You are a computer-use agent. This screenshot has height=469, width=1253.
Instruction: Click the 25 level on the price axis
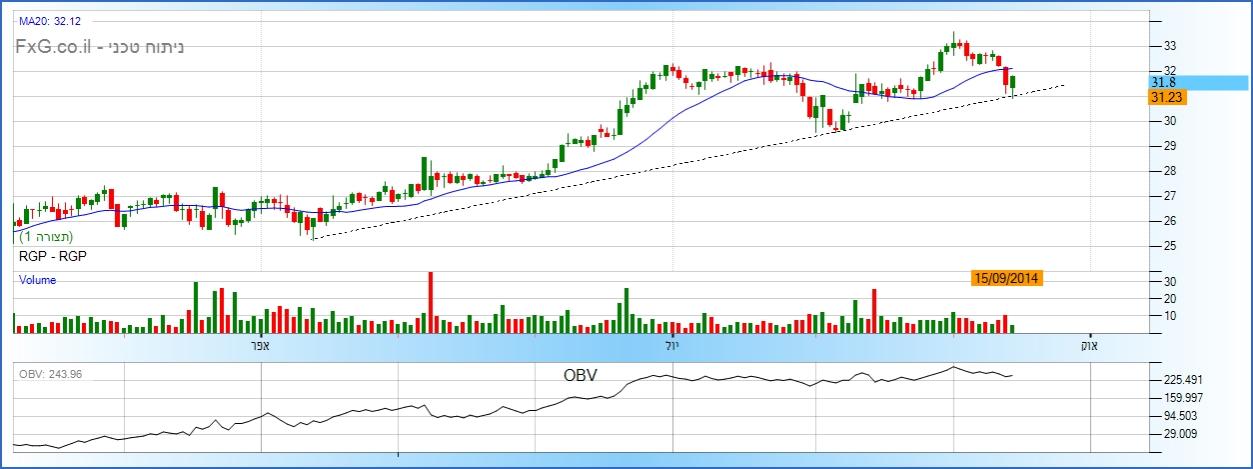(x=1168, y=246)
